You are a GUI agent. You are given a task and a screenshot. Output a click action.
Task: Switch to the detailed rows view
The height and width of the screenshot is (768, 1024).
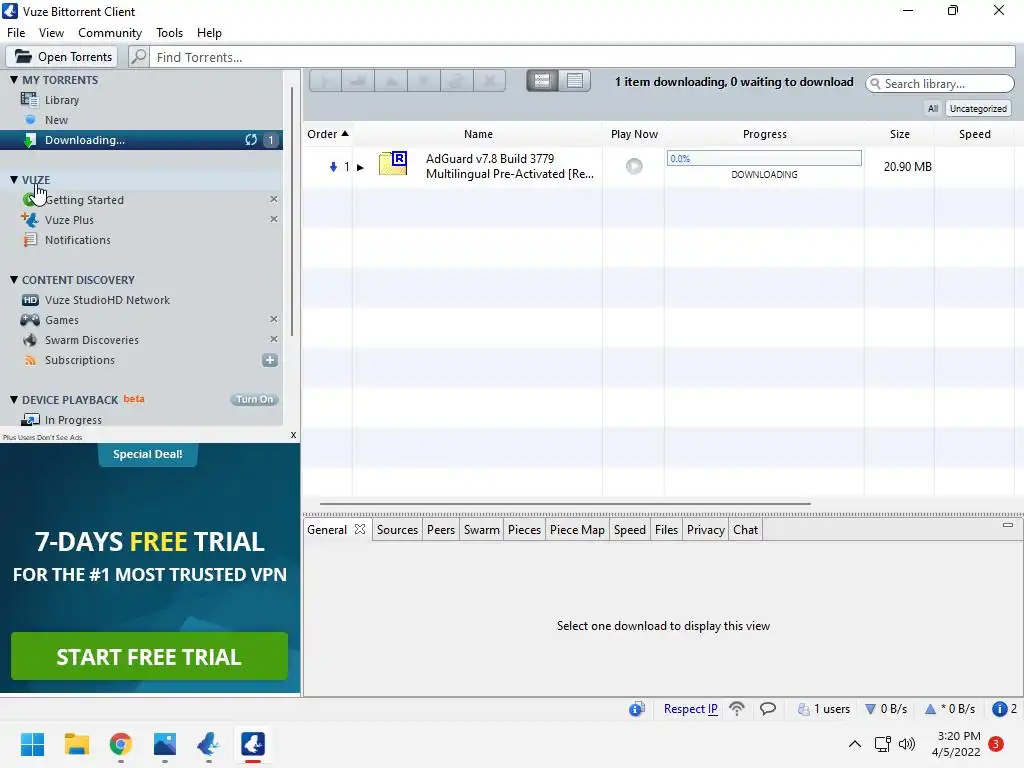[x=542, y=81]
